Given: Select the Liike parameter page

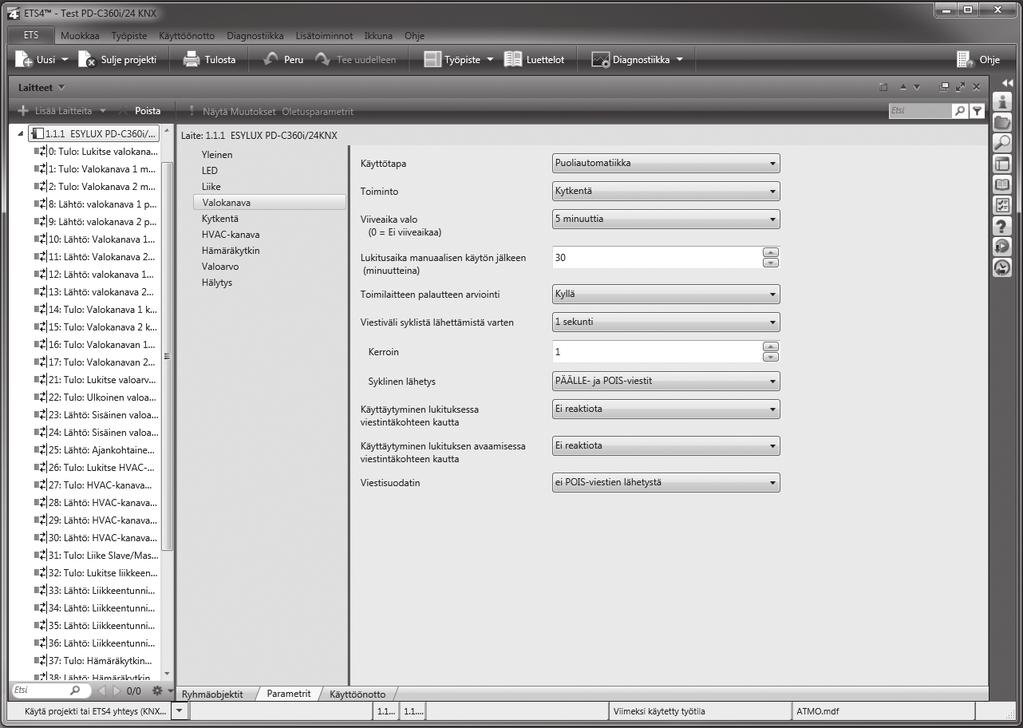Looking at the screenshot, I should (211, 187).
